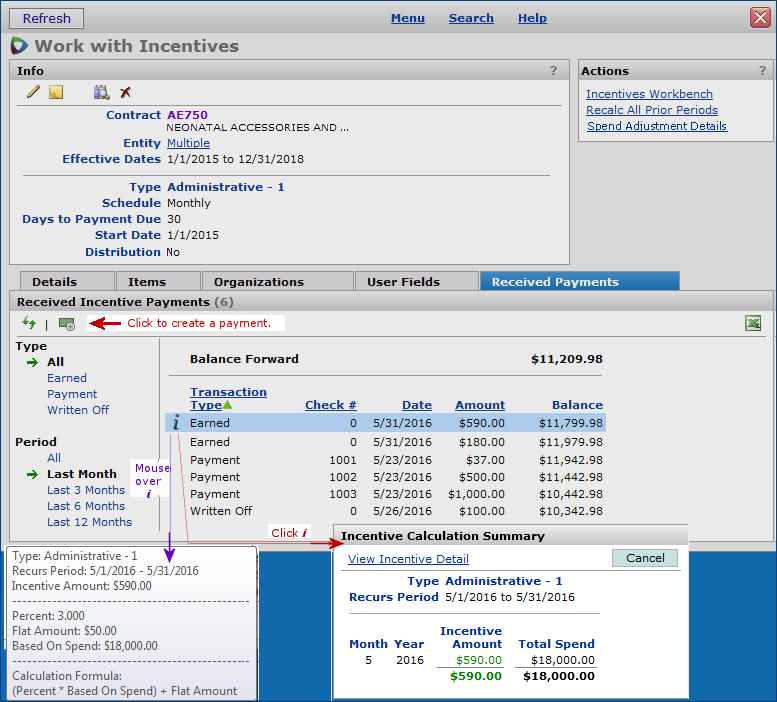
Task: Open the yellow sticky note icon
Action: (x=56, y=92)
